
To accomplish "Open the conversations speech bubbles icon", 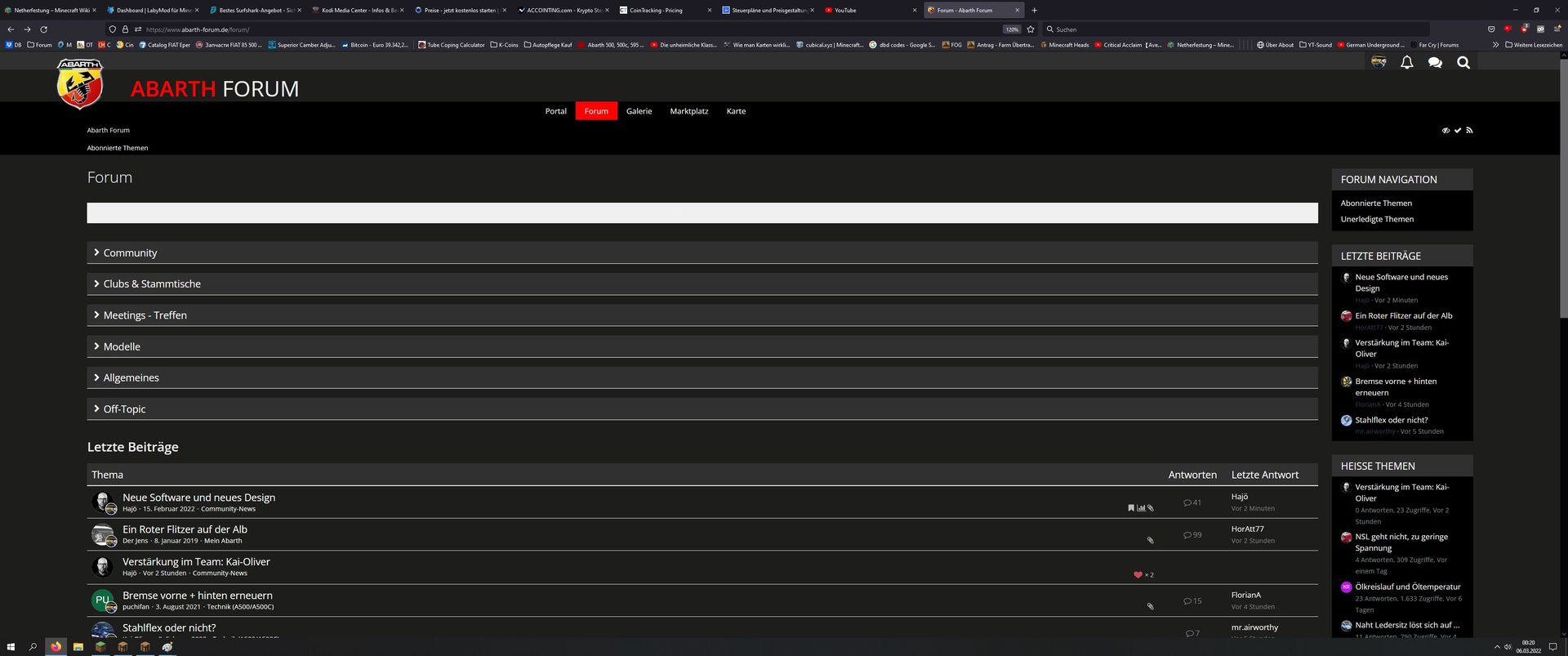I will [1434, 63].
